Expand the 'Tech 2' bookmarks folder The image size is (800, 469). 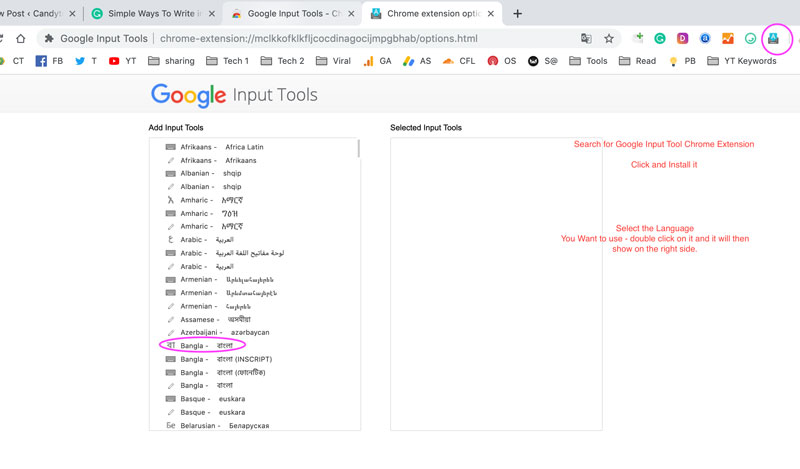pos(282,61)
